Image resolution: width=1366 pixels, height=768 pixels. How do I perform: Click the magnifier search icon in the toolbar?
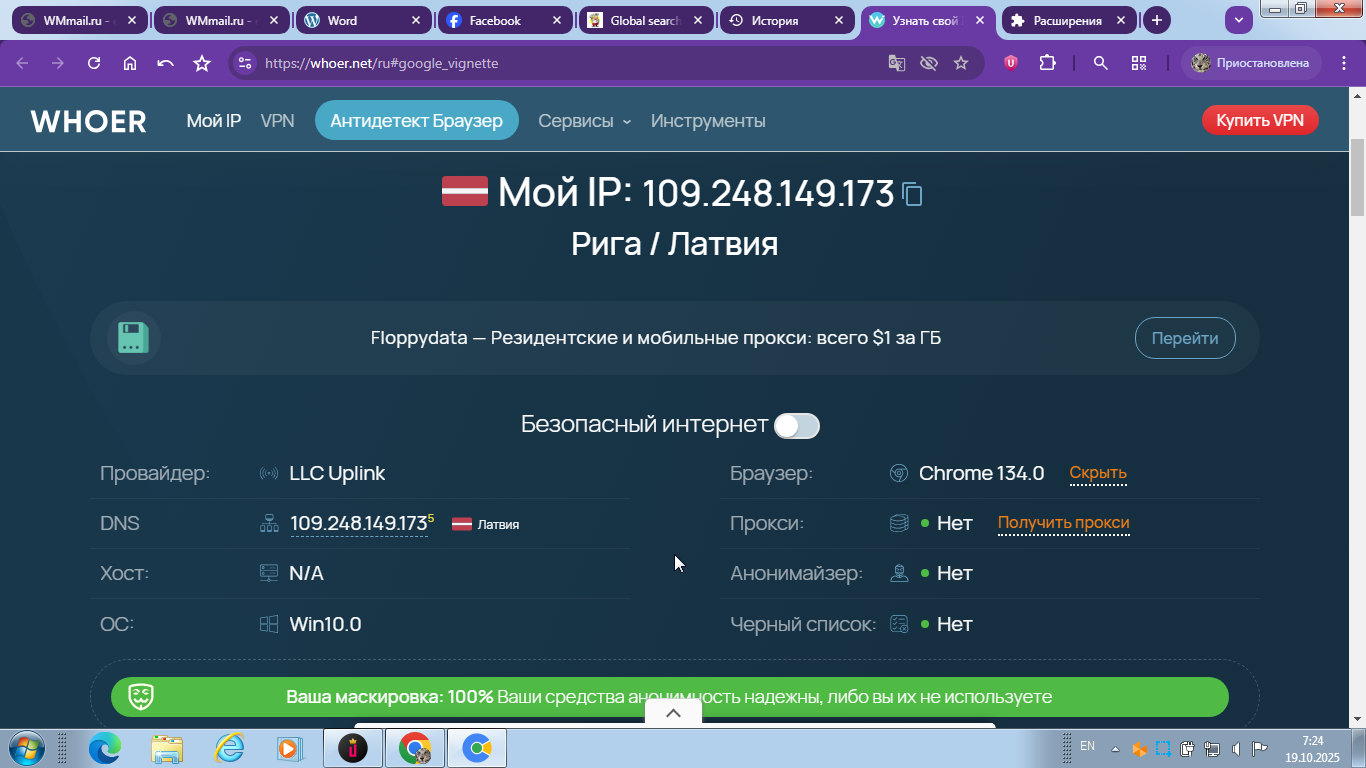(1101, 63)
